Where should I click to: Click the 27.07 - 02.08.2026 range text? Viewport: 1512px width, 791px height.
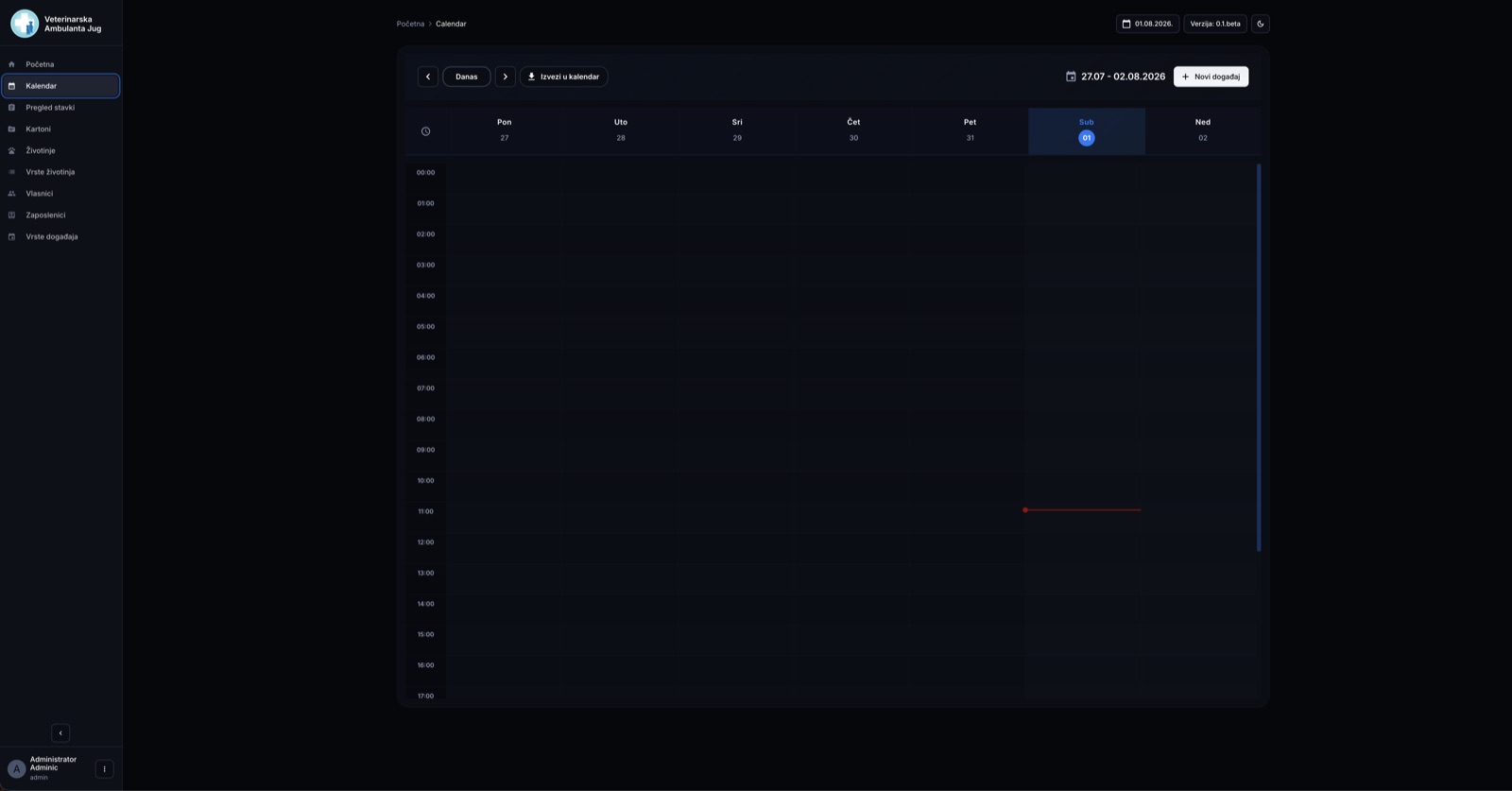1123,77
